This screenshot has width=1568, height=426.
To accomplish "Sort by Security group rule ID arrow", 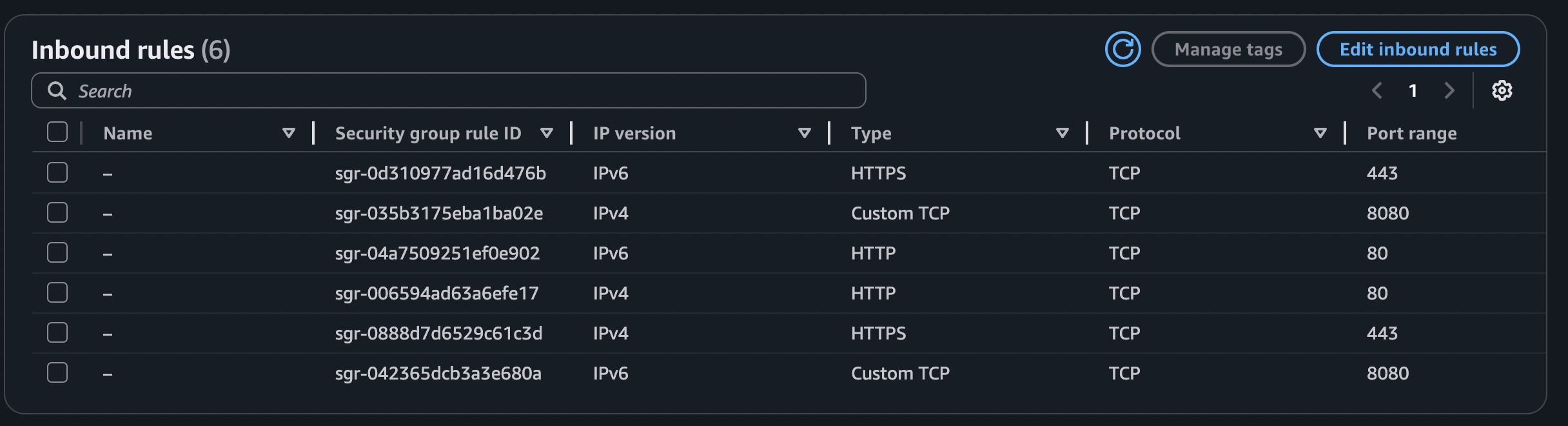I will coord(547,133).
